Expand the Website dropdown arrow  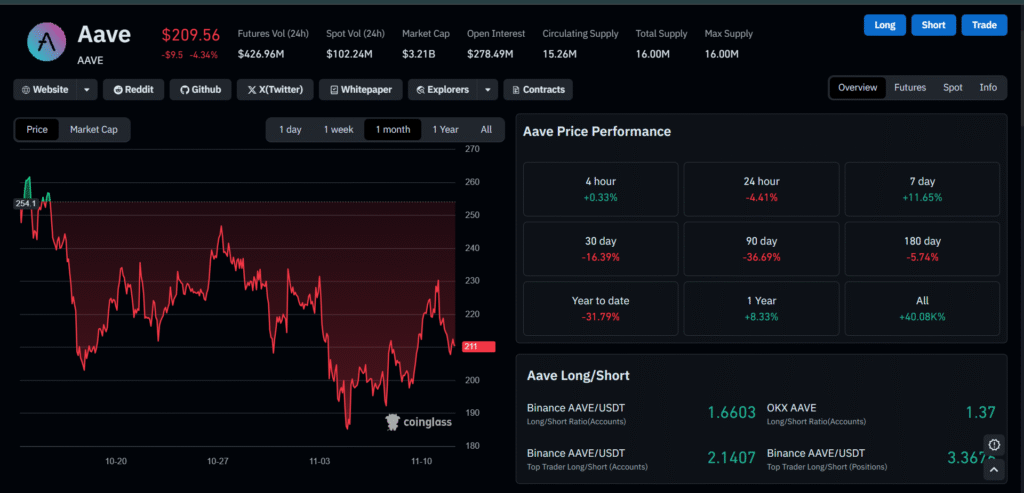(87, 89)
